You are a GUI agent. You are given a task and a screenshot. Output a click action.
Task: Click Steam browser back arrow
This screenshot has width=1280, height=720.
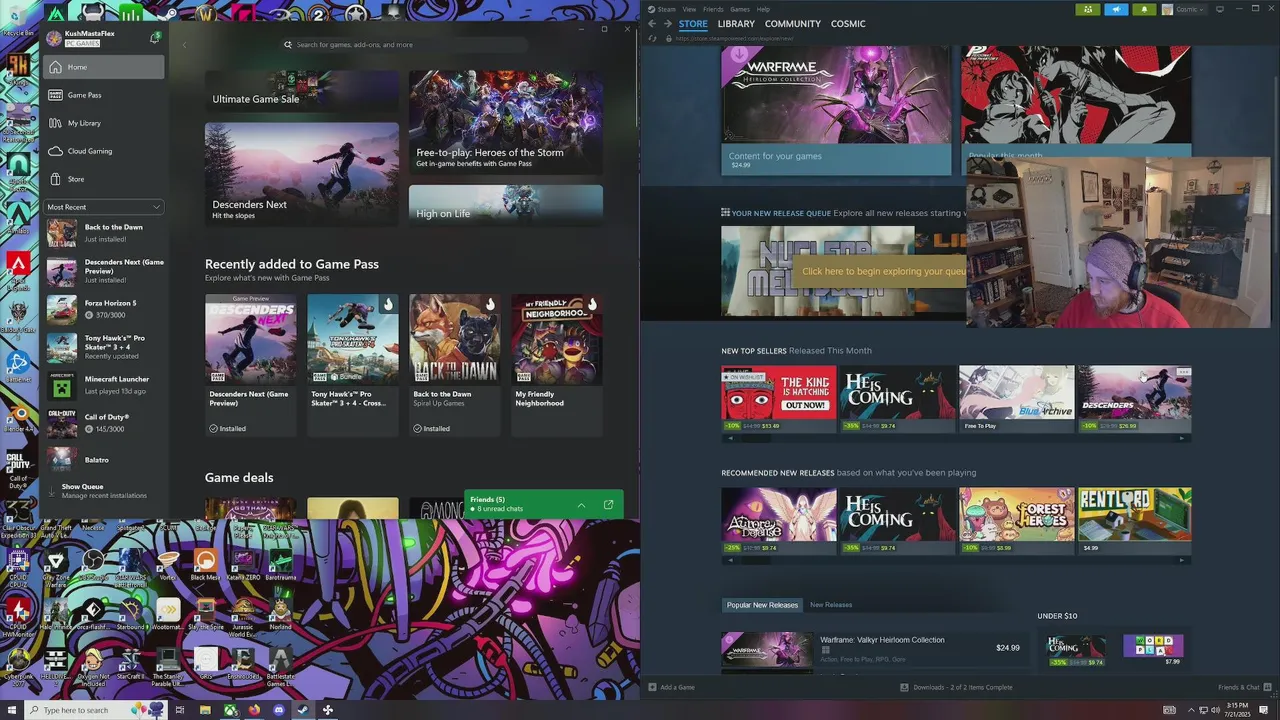click(652, 24)
